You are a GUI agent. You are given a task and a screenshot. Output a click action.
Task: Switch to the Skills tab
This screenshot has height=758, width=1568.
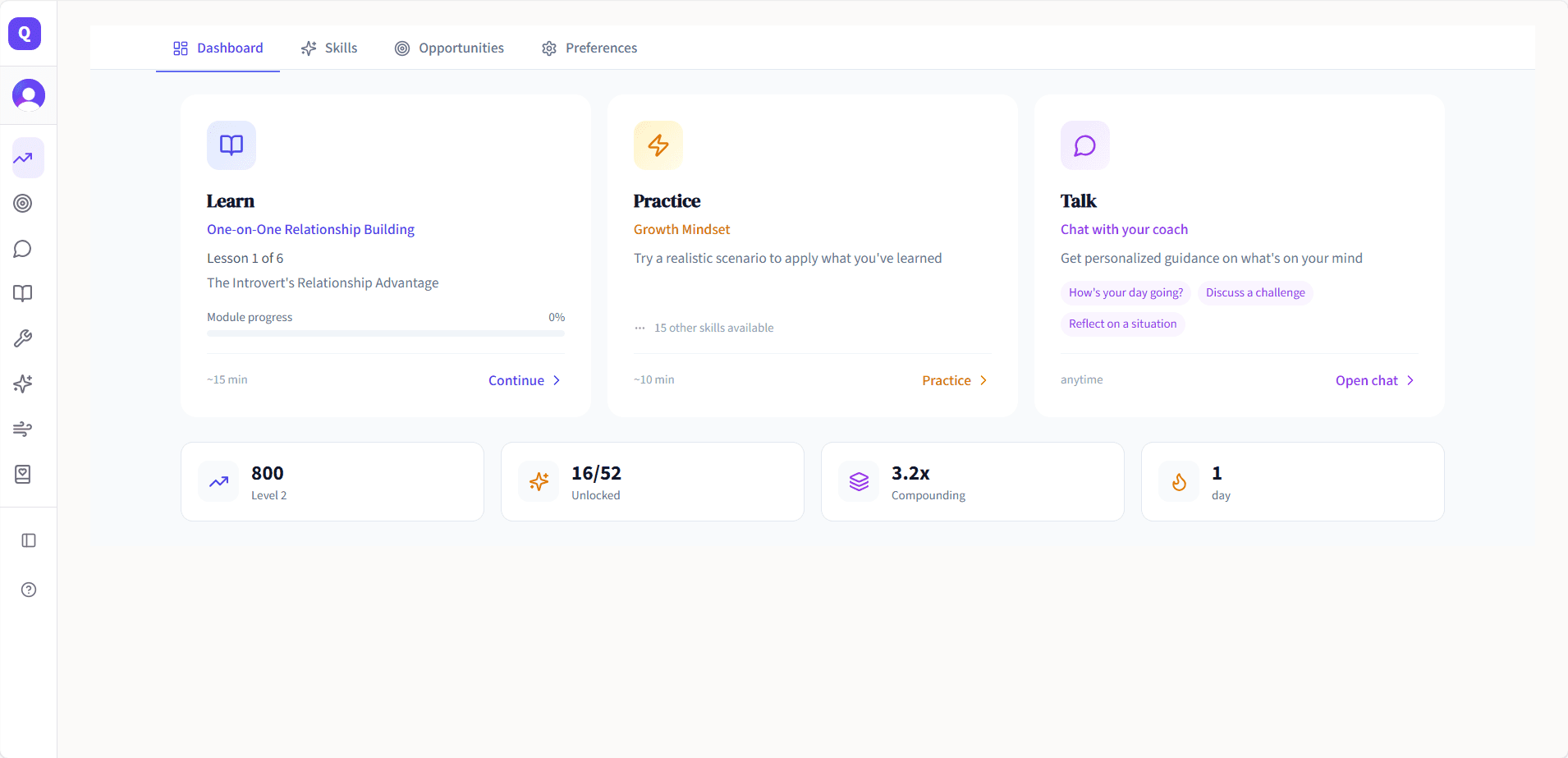329,48
